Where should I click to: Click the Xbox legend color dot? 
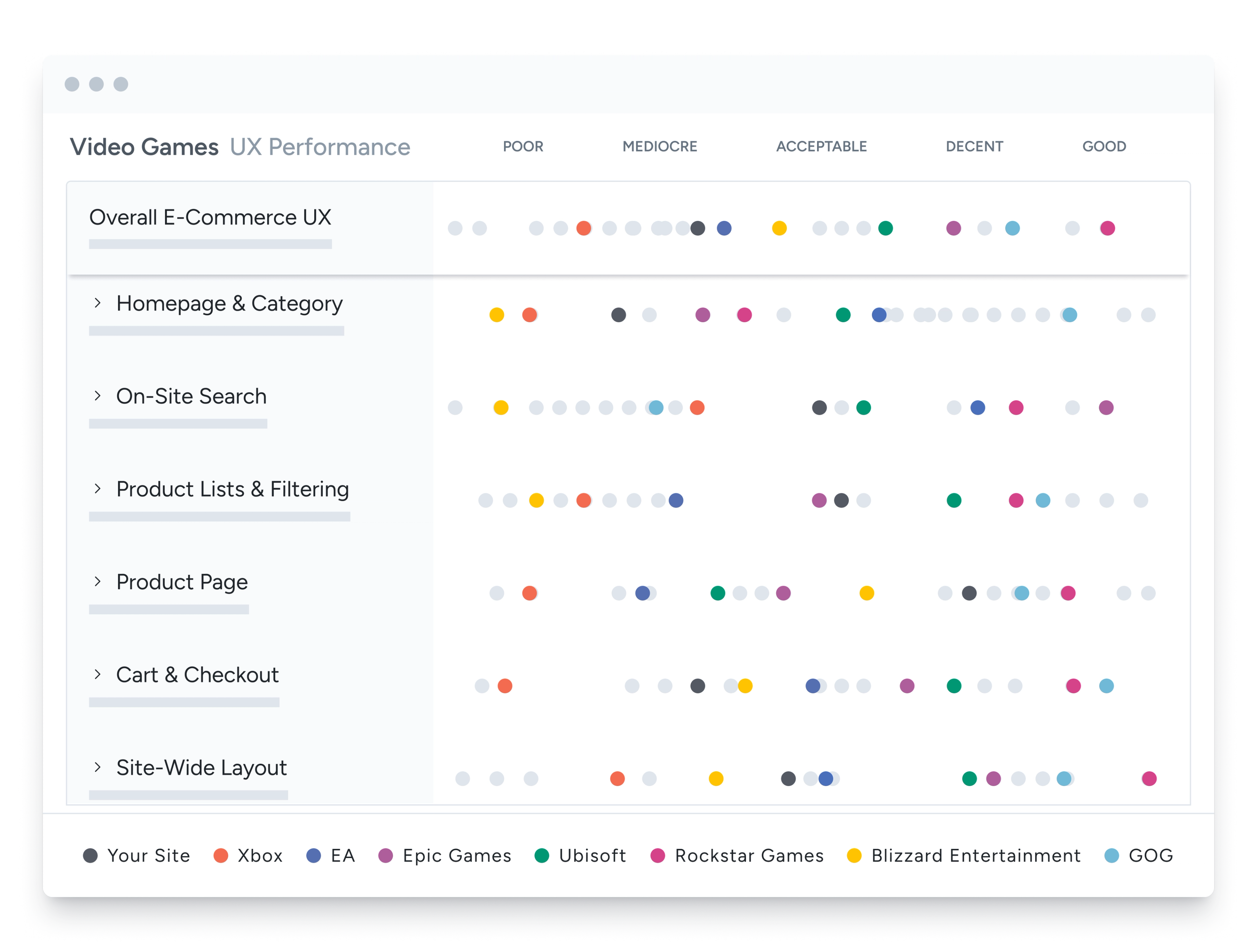221,855
